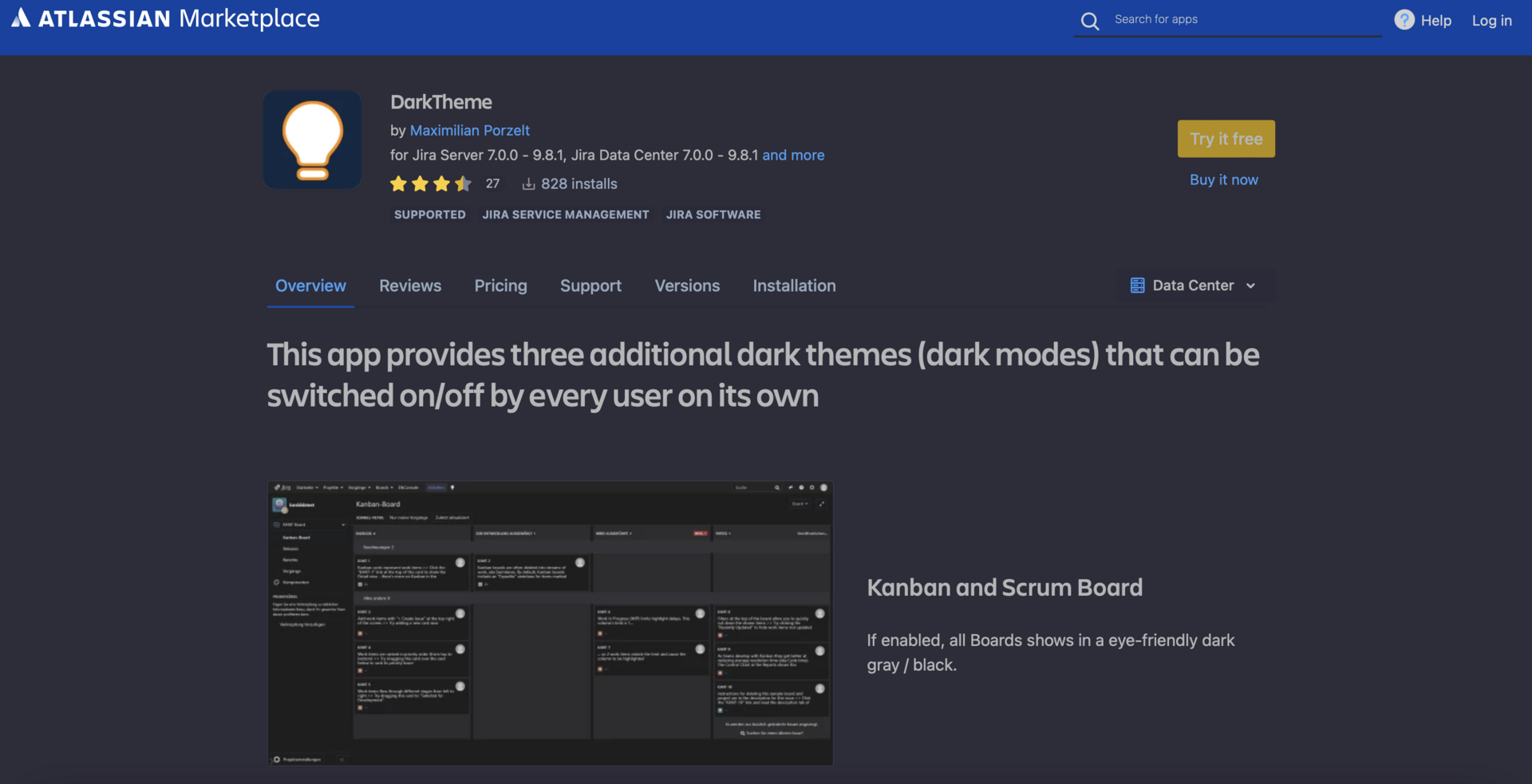Open the Kanban board screenshot thumbnail

point(550,623)
